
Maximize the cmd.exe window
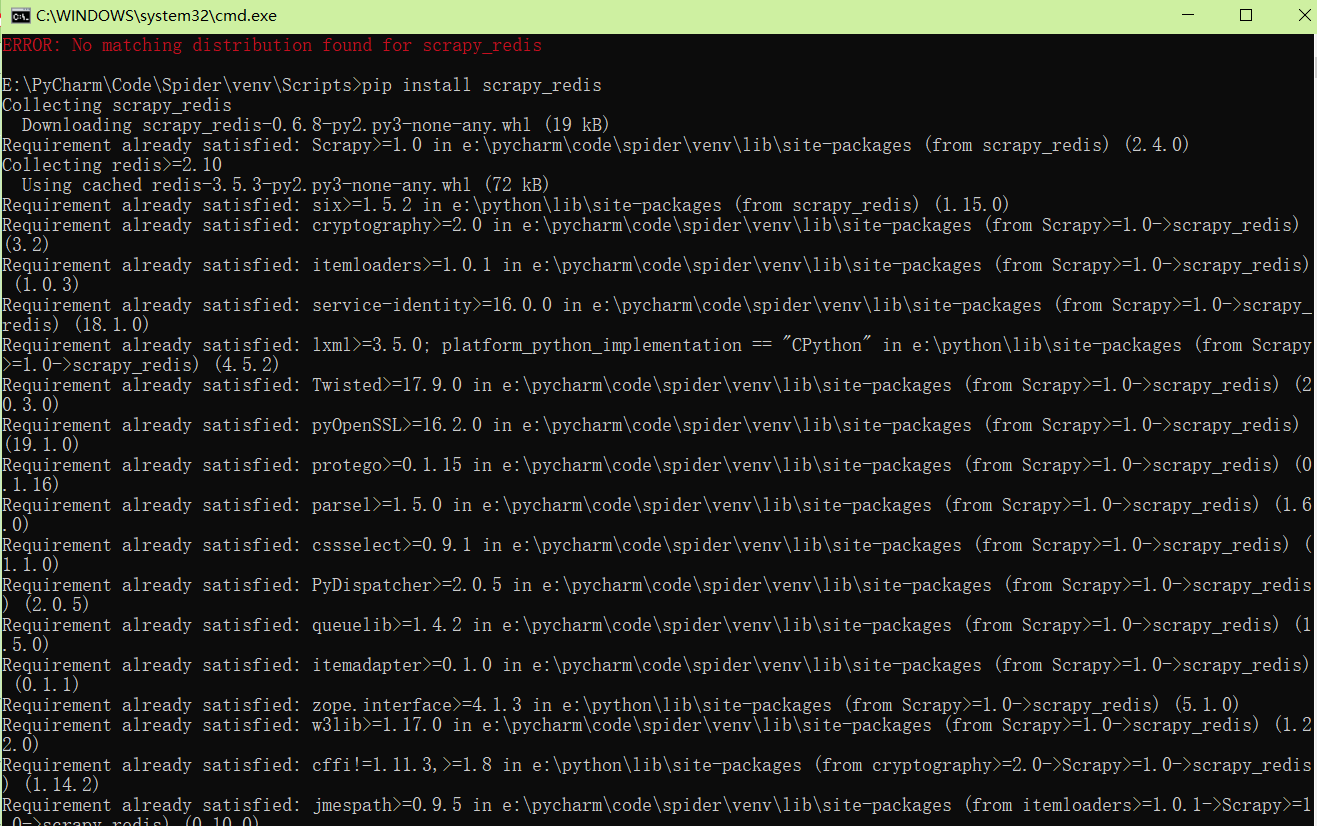pos(1246,15)
